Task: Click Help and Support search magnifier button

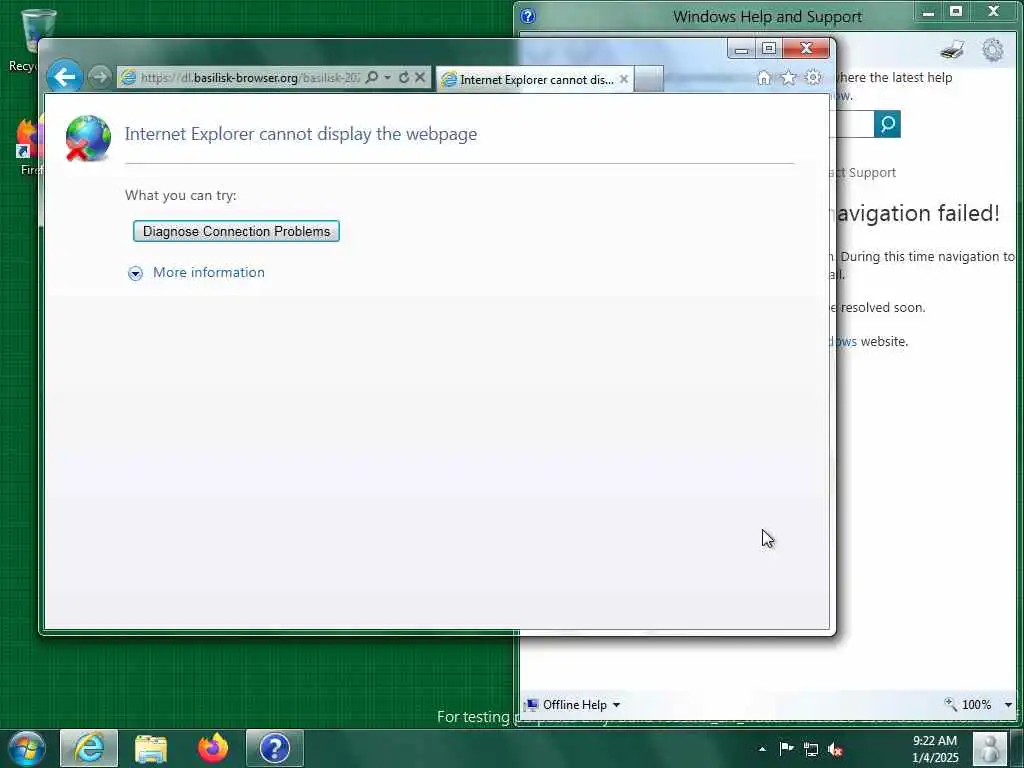Action: point(888,124)
